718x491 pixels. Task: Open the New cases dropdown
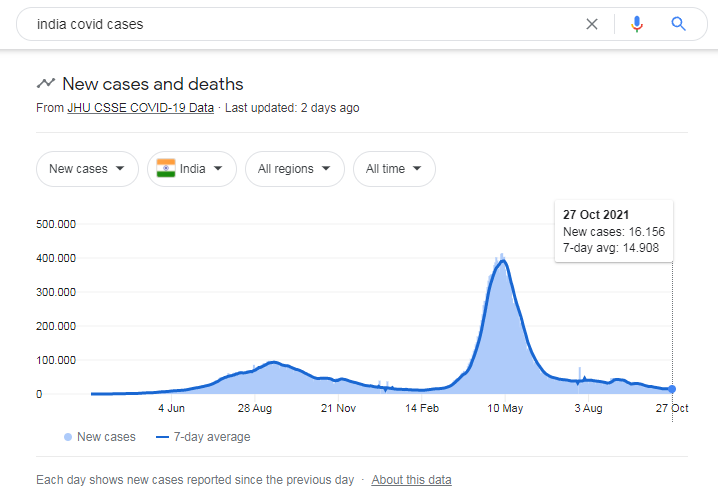[x=87, y=169]
